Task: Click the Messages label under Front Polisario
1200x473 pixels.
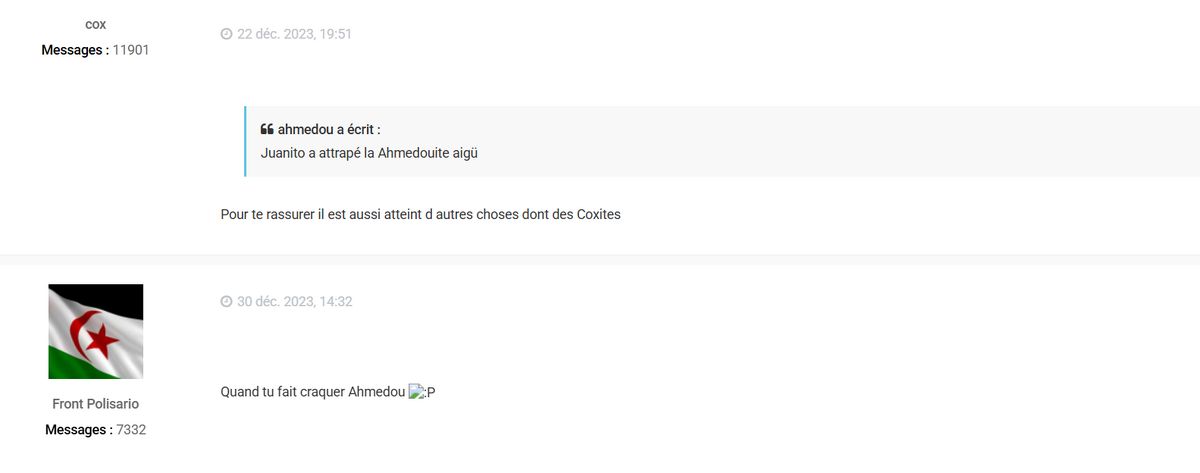Action: (x=79, y=430)
